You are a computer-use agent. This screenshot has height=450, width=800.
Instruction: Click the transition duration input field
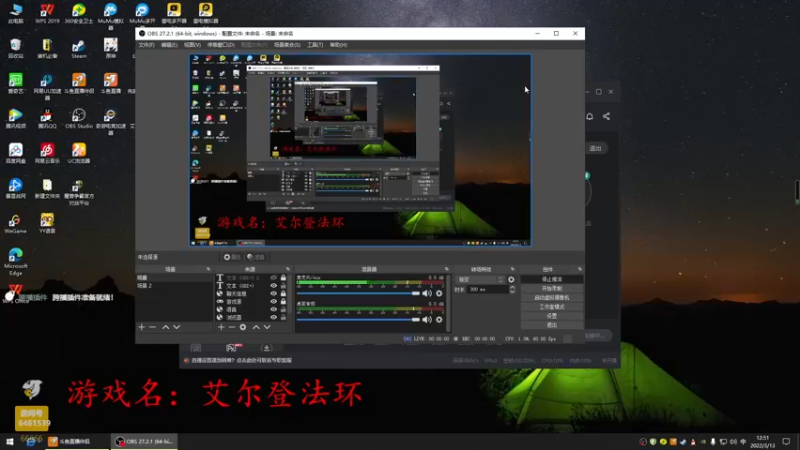[x=487, y=289]
